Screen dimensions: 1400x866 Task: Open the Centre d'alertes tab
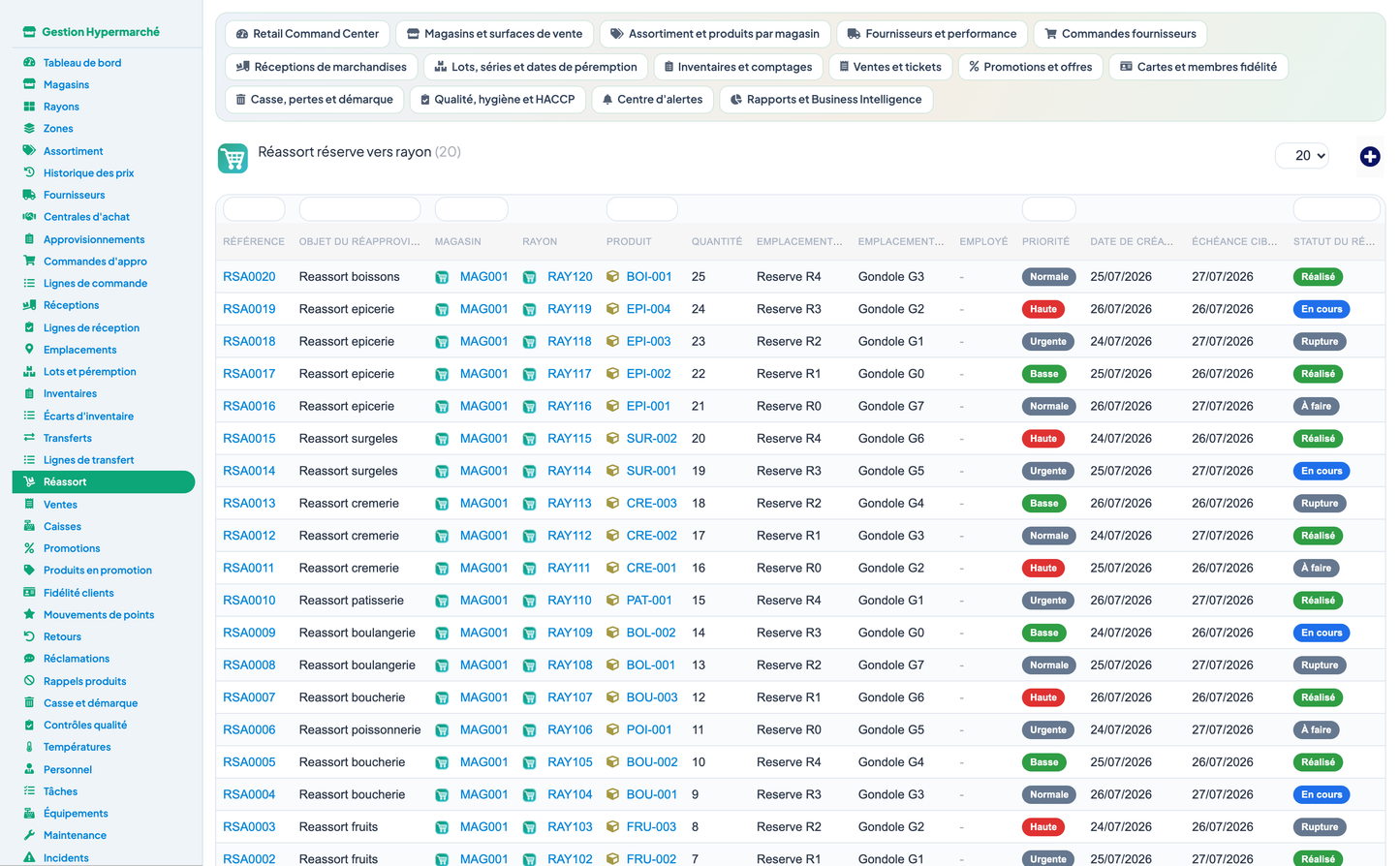coord(652,100)
